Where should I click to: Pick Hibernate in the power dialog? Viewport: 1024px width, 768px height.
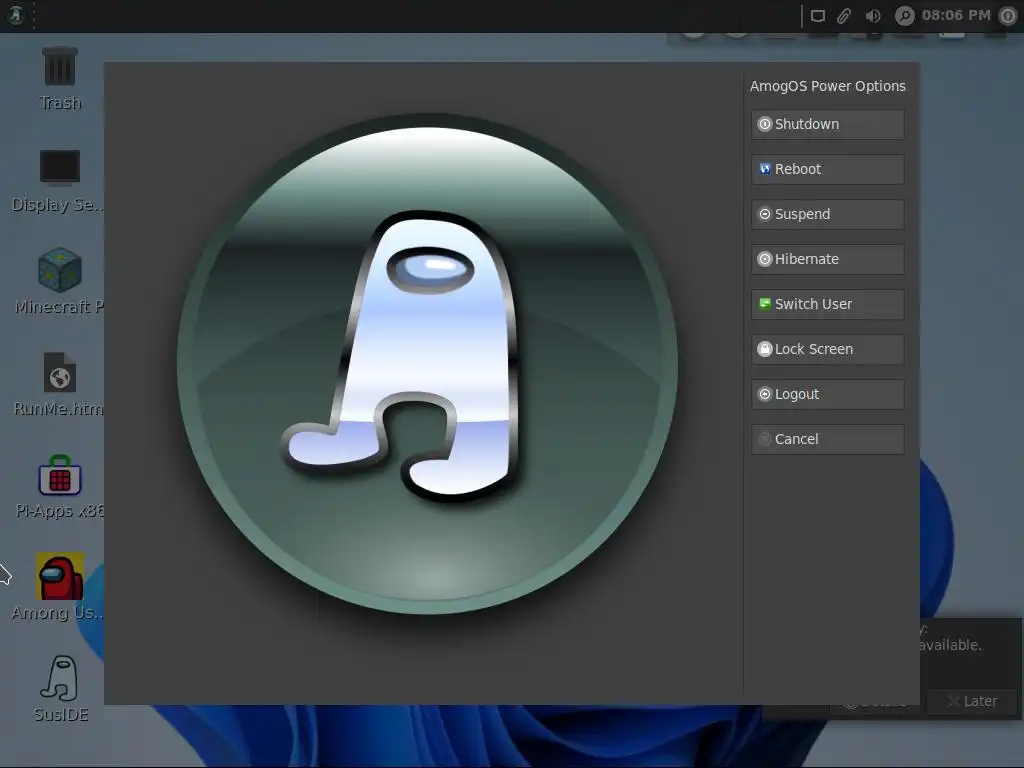pos(827,259)
